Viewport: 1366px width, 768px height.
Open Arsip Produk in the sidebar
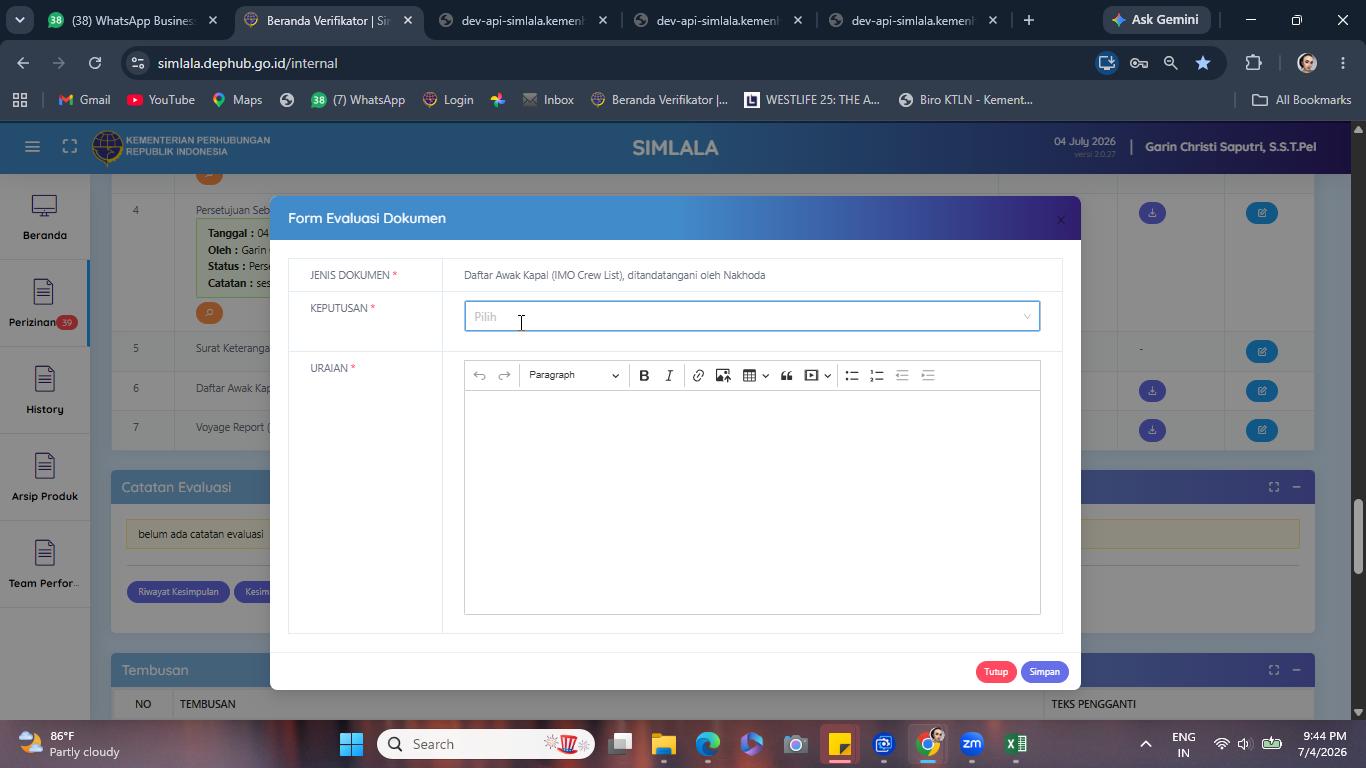[44, 478]
